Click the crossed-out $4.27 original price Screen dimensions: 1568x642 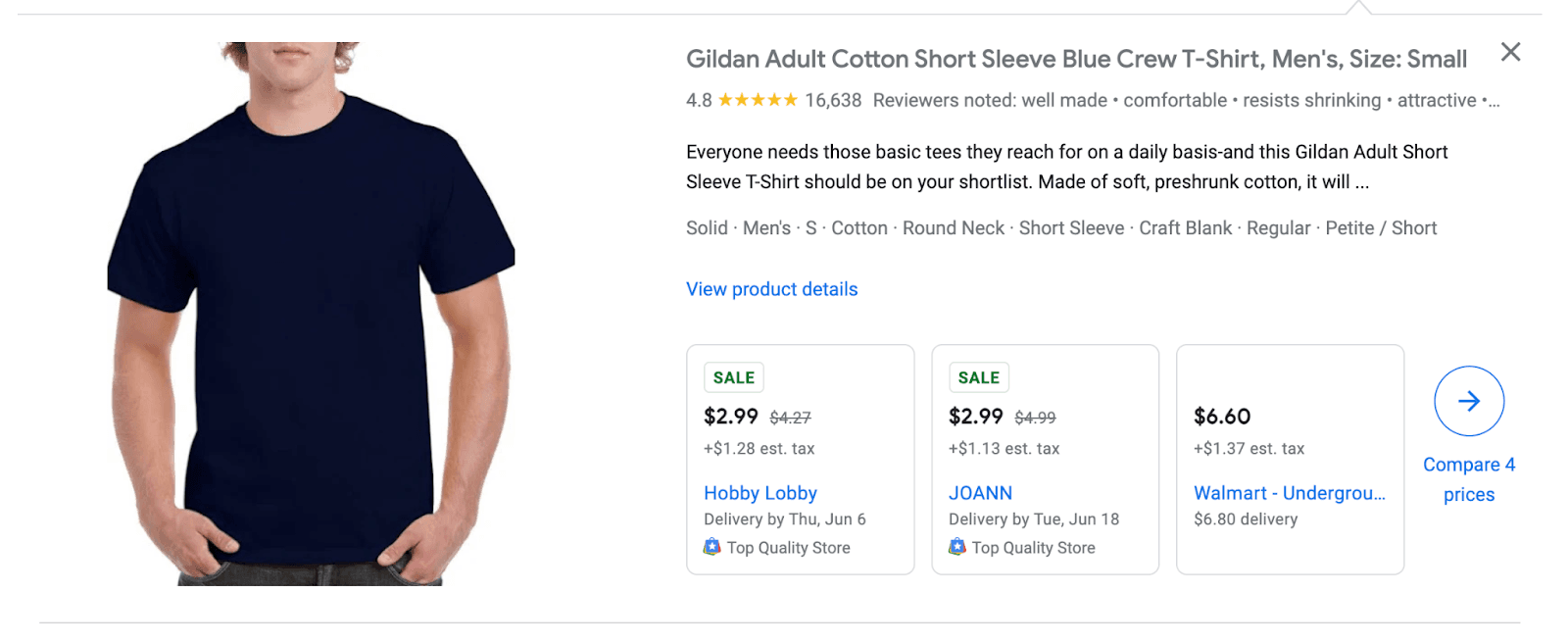[788, 416]
